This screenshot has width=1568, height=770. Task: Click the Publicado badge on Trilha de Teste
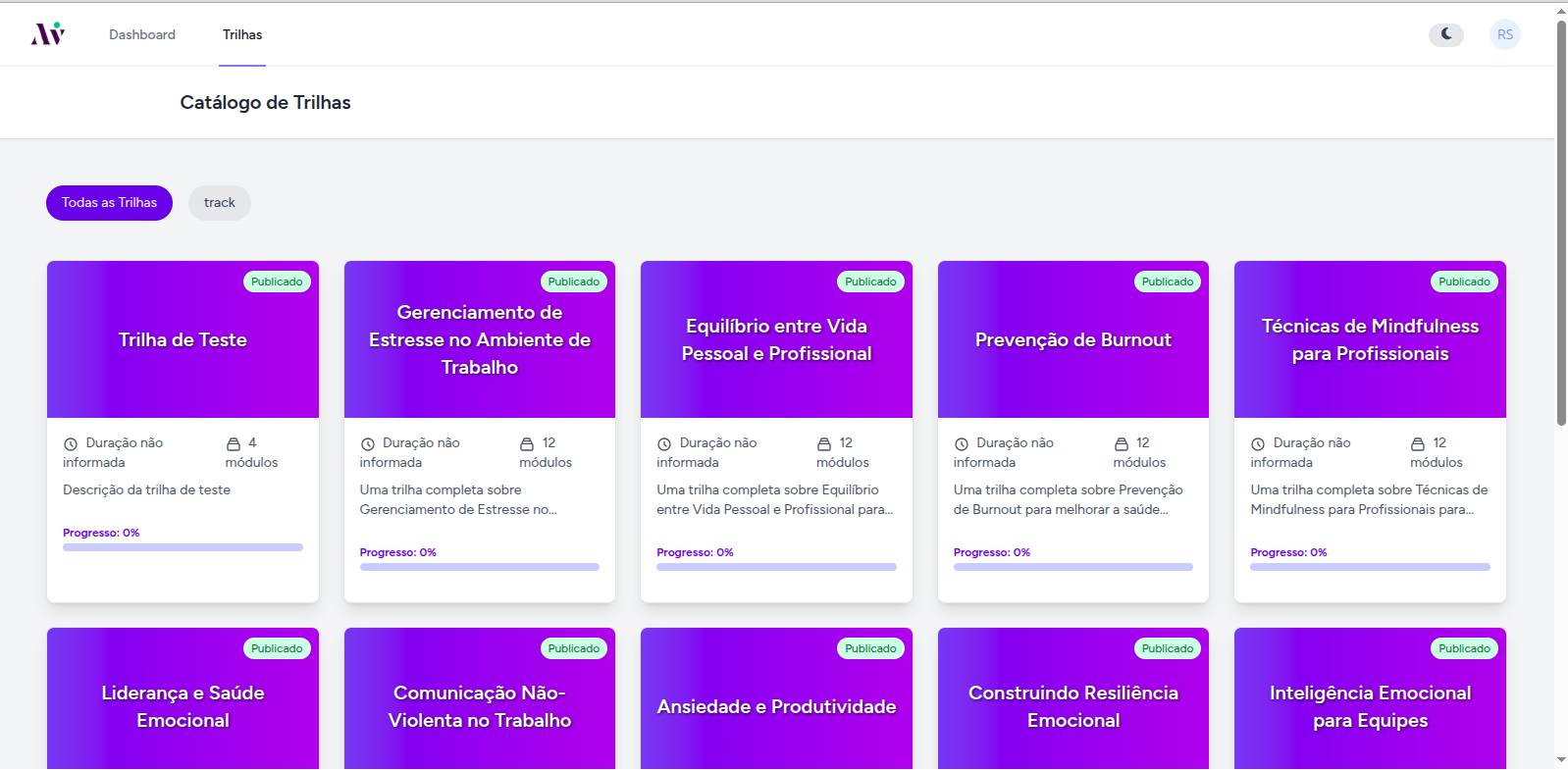277,282
